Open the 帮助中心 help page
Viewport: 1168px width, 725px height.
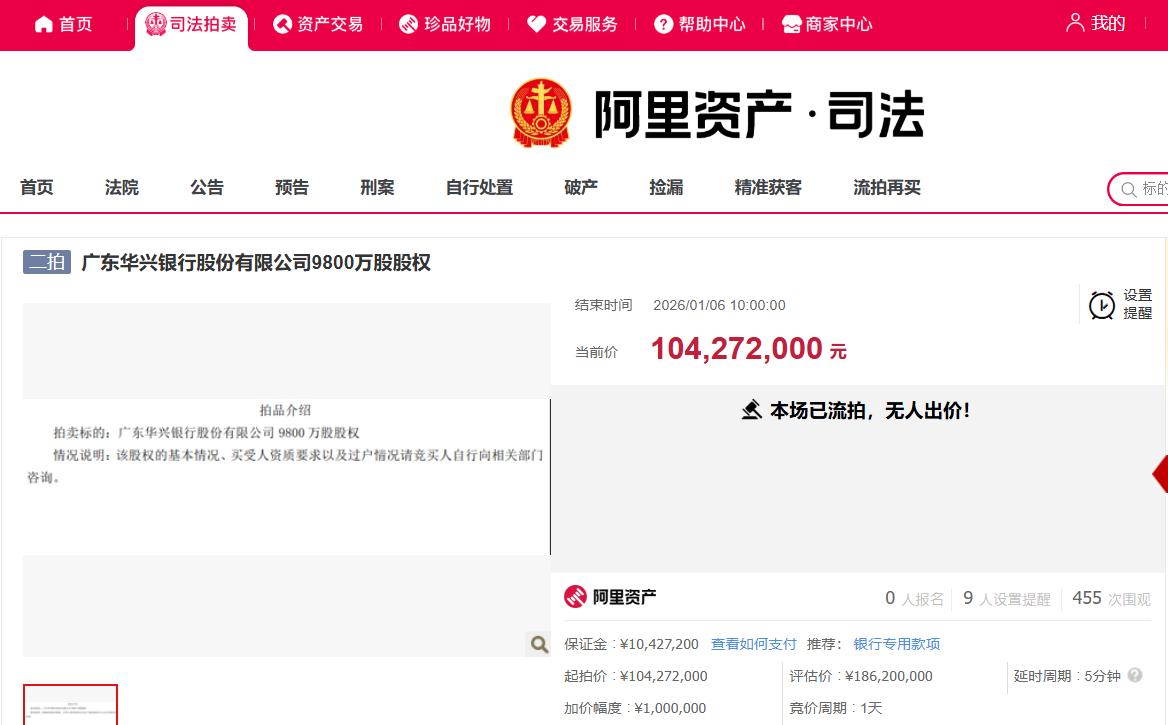click(699, 24)
